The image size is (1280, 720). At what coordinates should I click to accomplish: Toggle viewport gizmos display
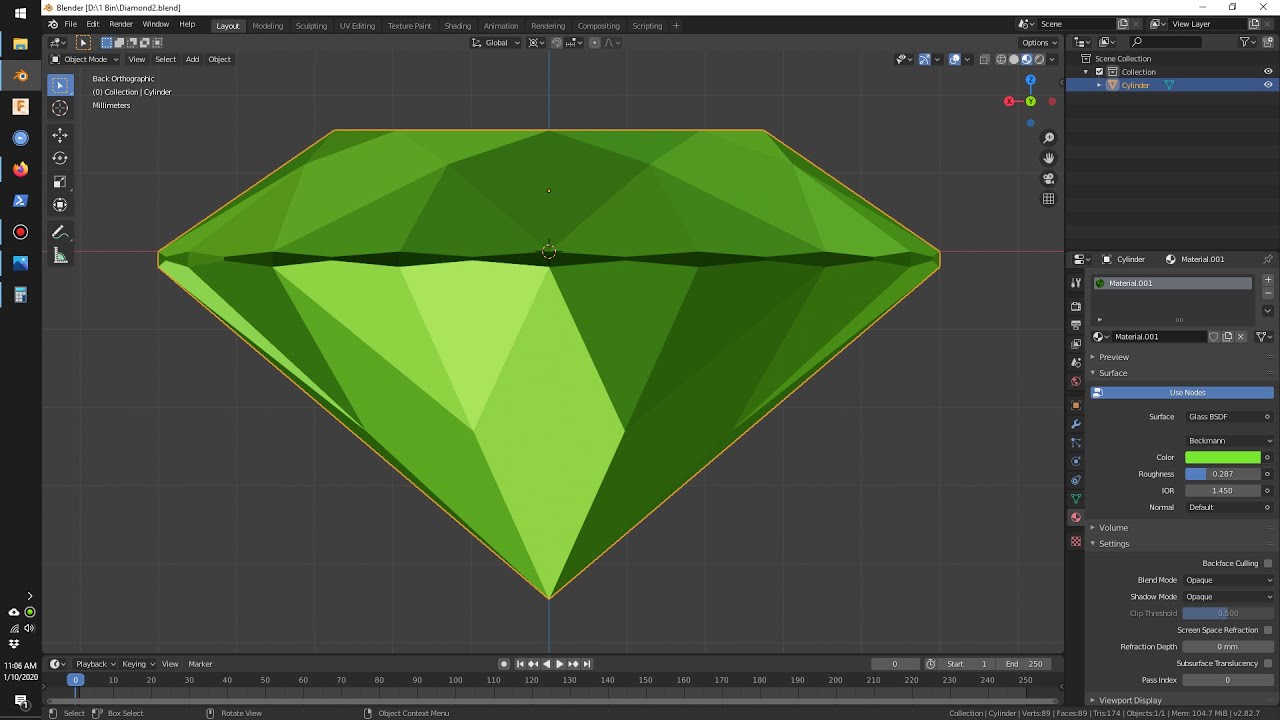(x=924, y=59)
